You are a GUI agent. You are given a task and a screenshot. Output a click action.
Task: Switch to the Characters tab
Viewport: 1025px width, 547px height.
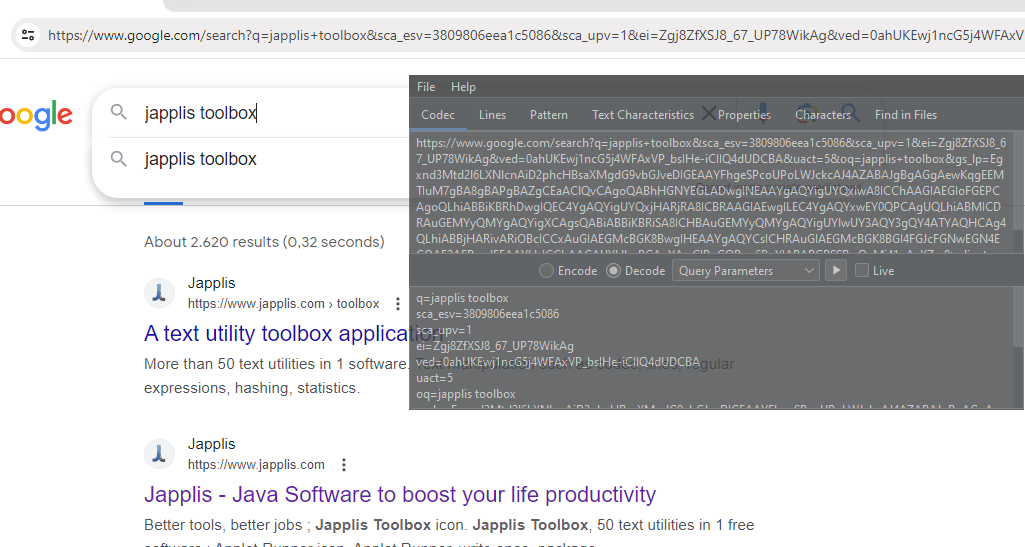click(823, 115)
